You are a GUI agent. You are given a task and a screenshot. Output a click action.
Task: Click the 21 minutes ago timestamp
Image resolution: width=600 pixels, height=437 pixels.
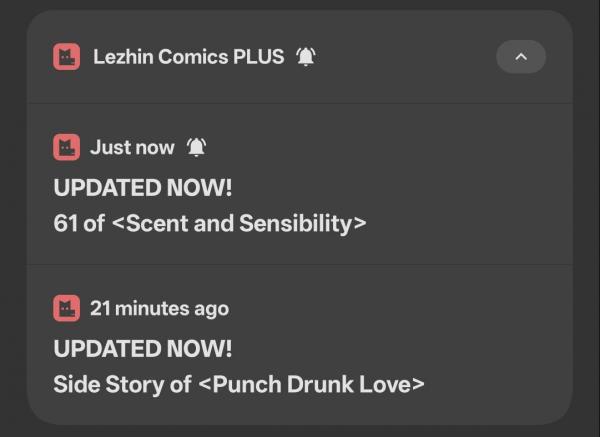159,309
